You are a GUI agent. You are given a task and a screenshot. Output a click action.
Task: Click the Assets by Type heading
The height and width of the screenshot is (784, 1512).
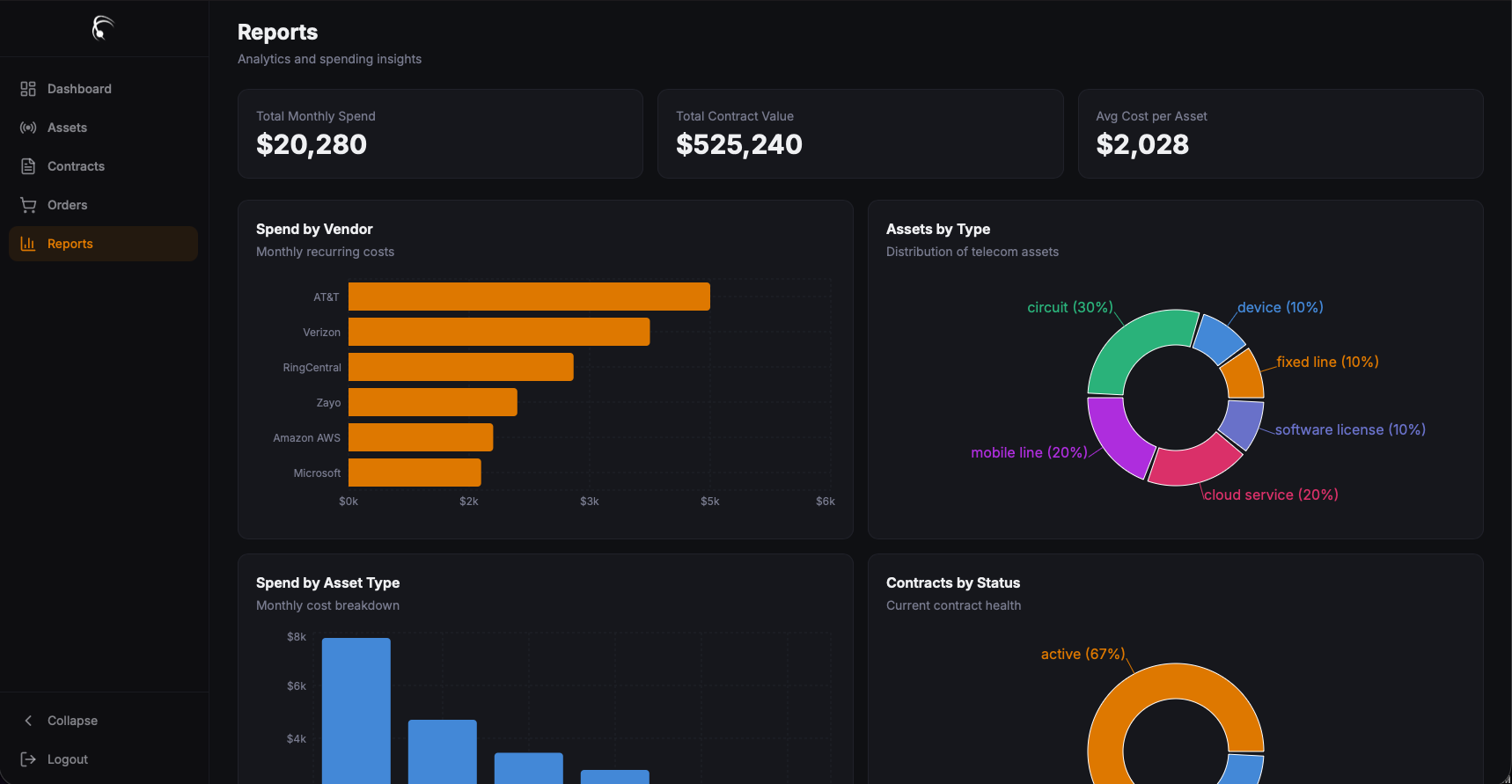938,229
